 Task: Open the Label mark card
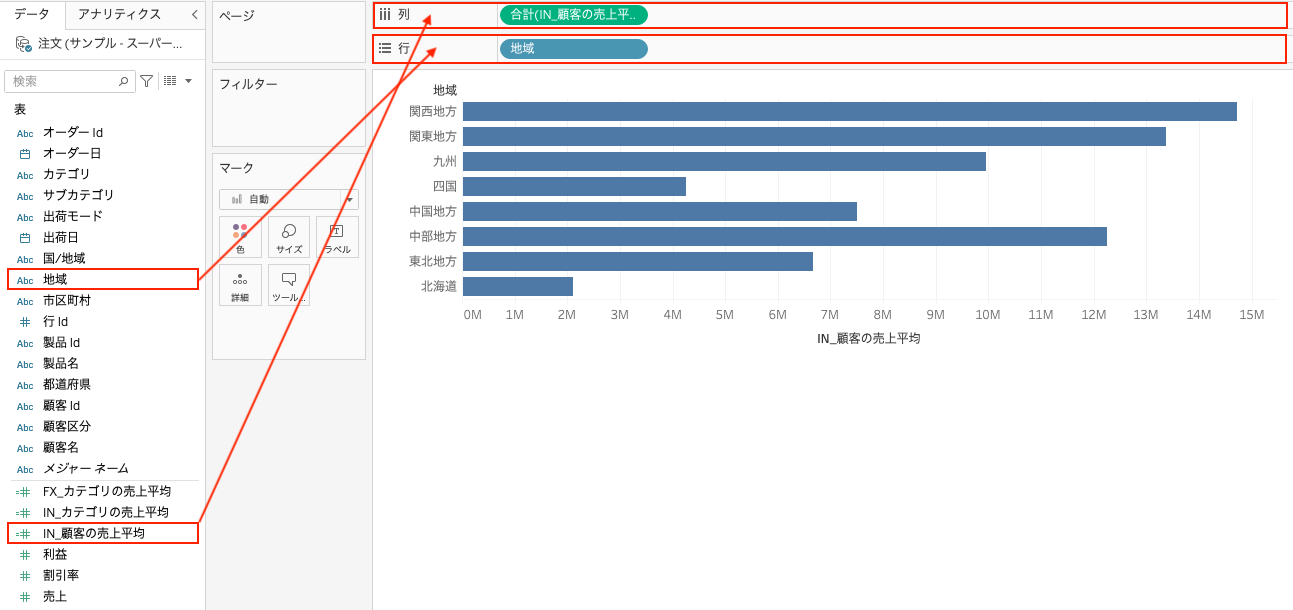tap(337, 237)
